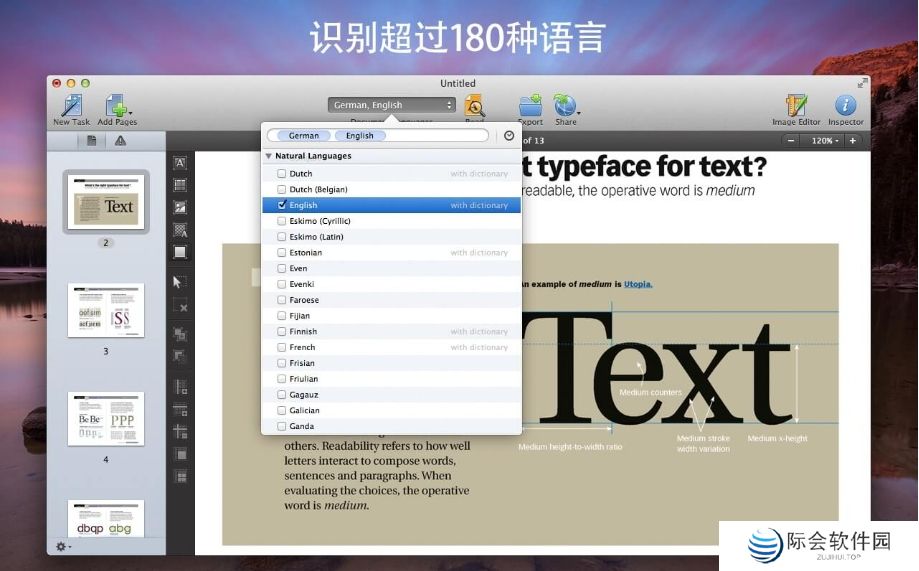Select the background picture area tool

tap(180, 230)
